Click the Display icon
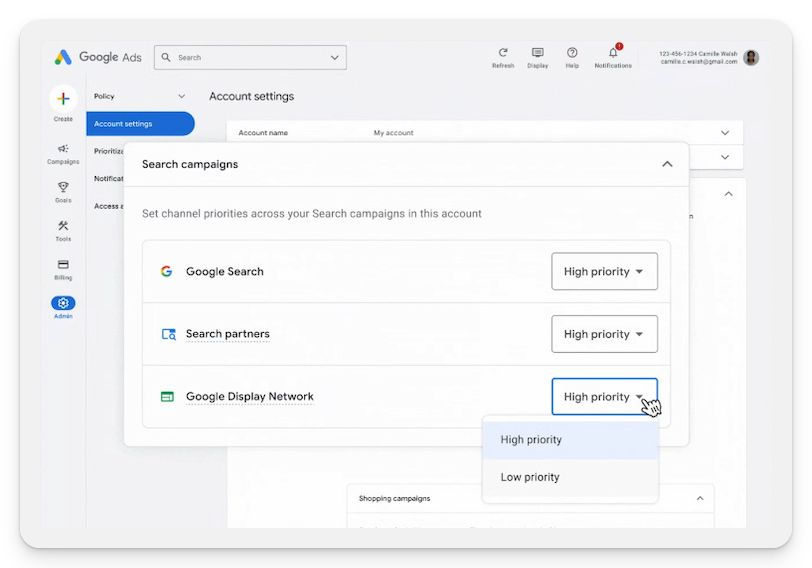812x568 pixels. 538,53
